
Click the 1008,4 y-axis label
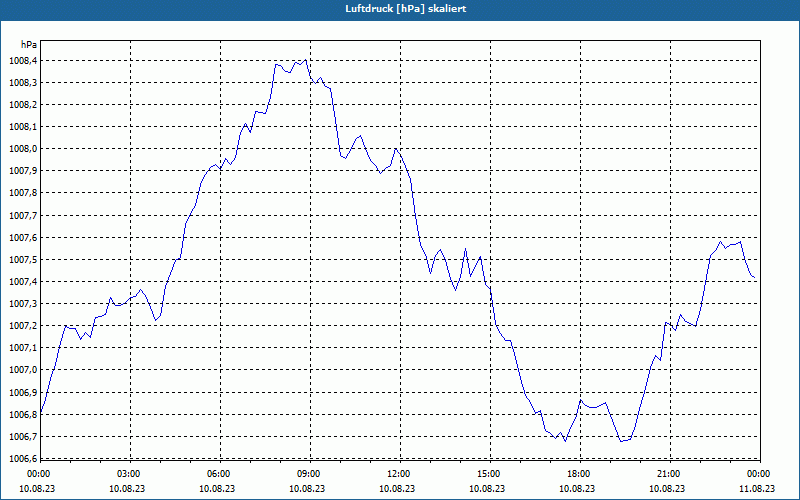(23, 61)
